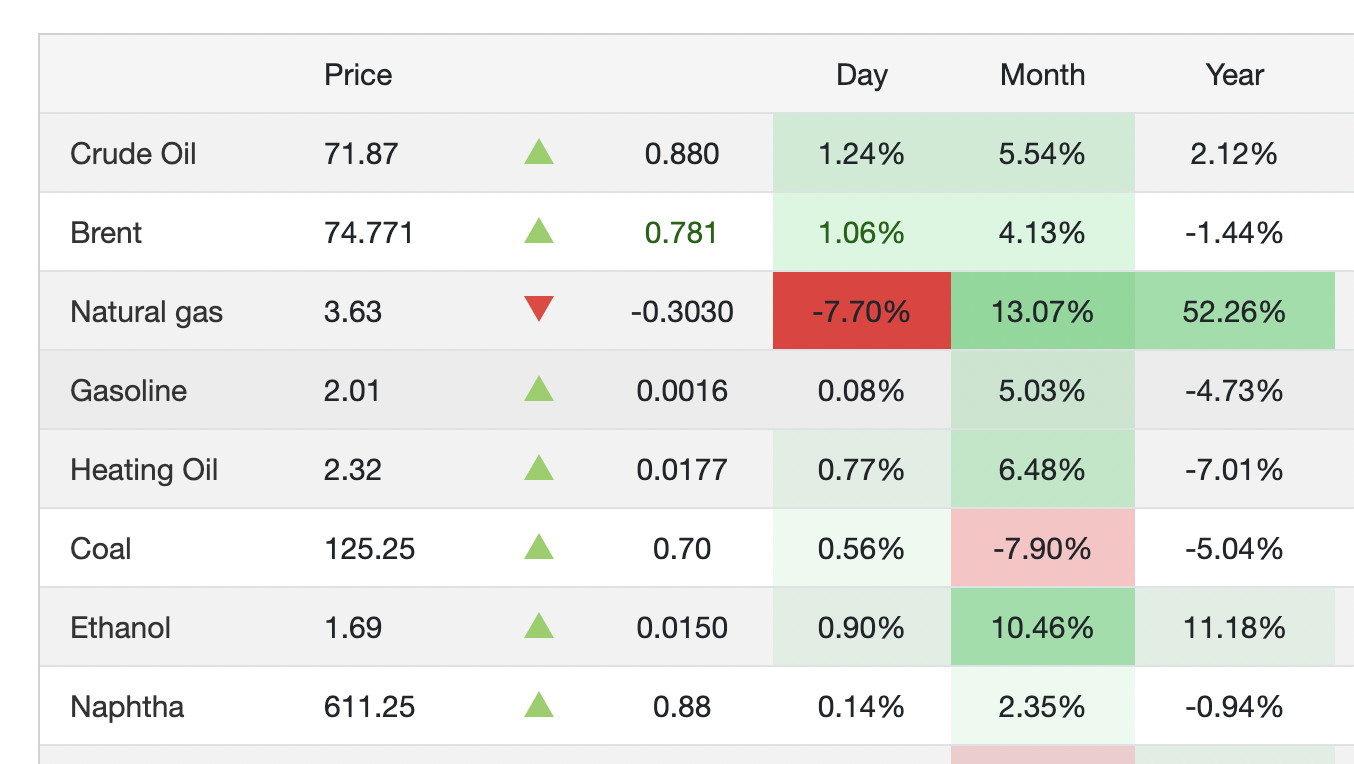
Task: Click the 0.0177 change value for Heating Oil
Action: [x=682, y=470]
